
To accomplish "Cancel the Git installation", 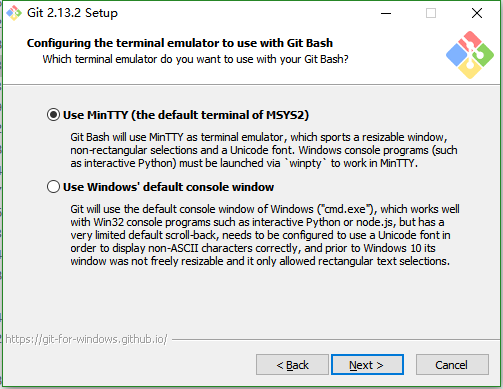I will click(x=452, y=365).
